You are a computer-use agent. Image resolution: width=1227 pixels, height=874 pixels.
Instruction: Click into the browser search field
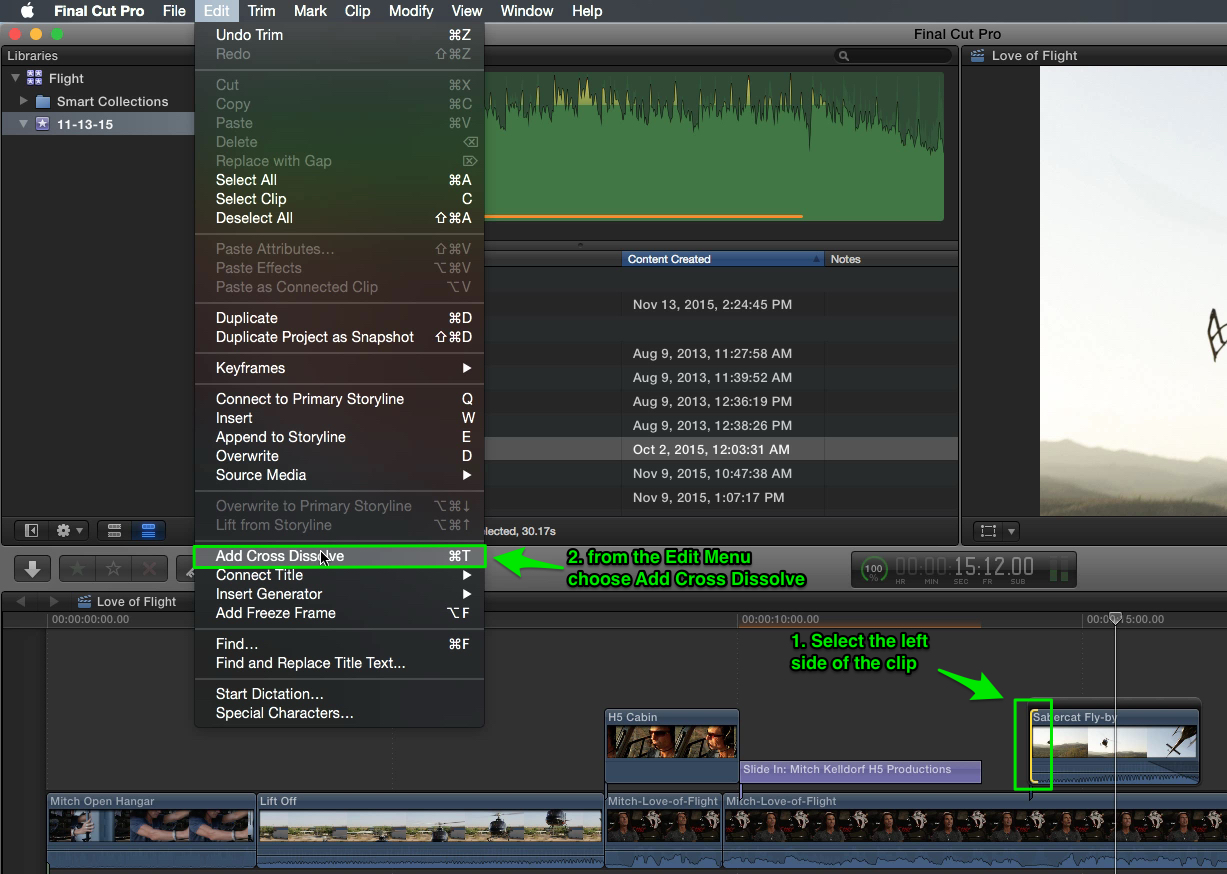pyautogui.click(x=895, y=56)
